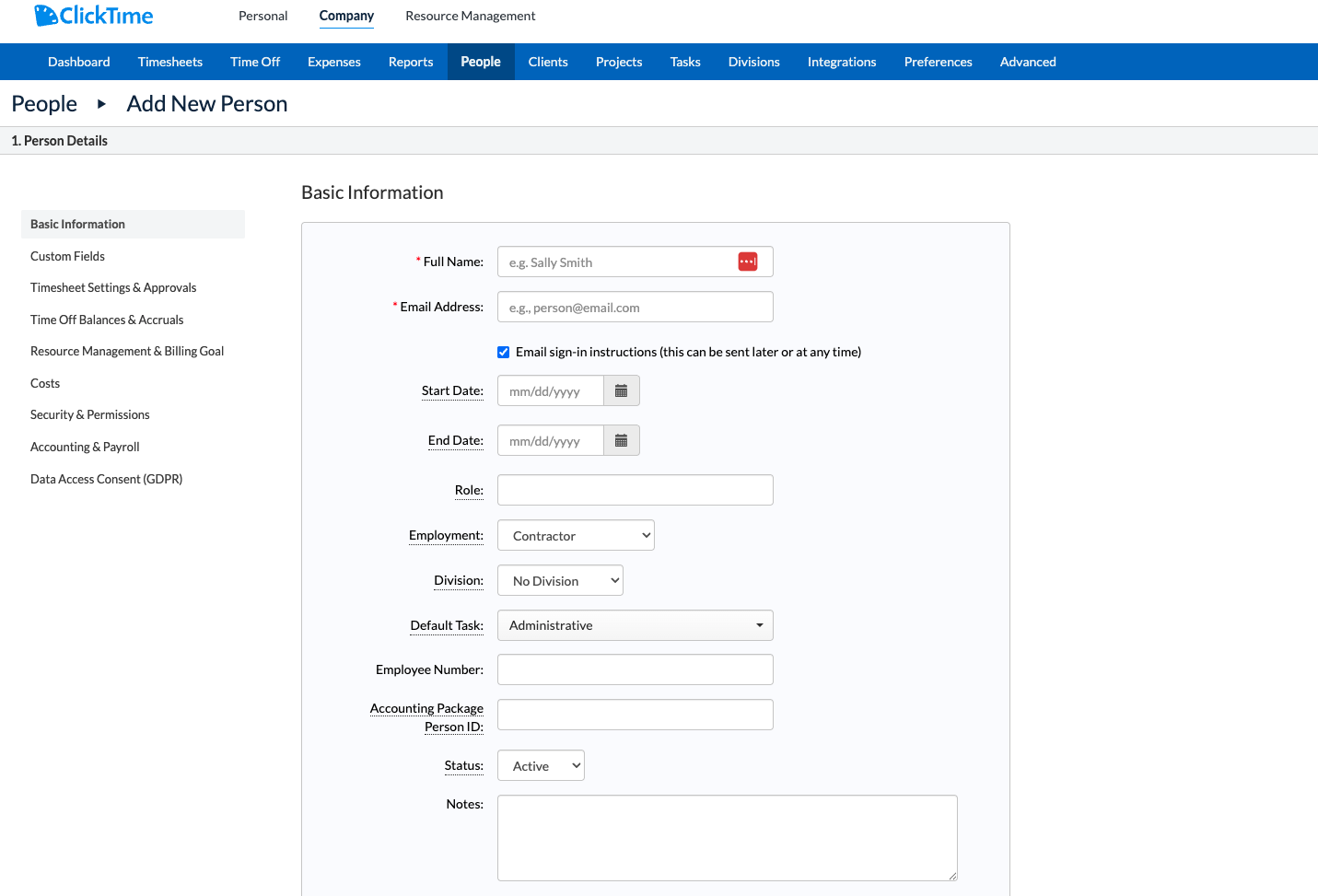Open the Start Date calendar picker
The width and height of the screenshot is (1318, 896).
point(622,390)
